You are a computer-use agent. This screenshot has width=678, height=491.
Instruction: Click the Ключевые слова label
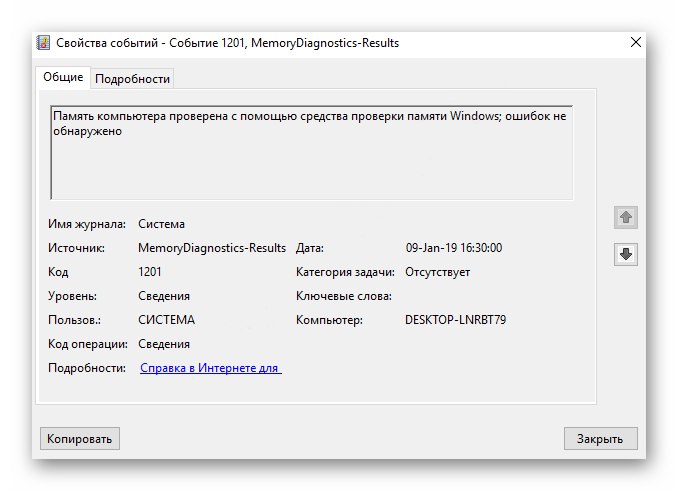[344, 296]
